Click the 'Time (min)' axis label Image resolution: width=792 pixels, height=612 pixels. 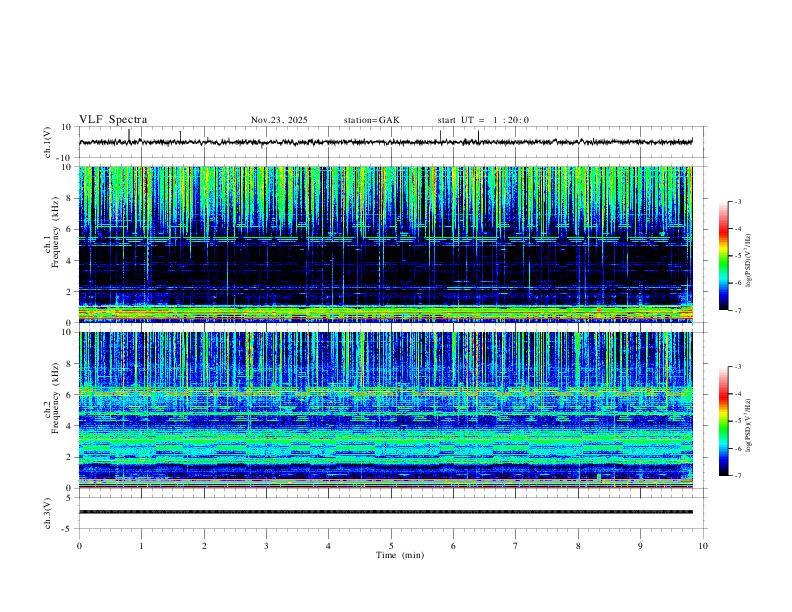tap(400, 555)
